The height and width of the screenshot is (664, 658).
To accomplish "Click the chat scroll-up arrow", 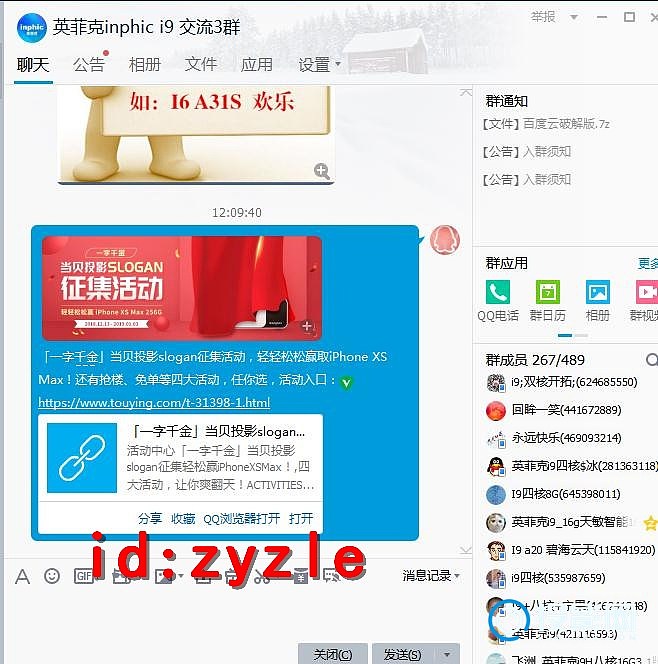I will 466,92.
